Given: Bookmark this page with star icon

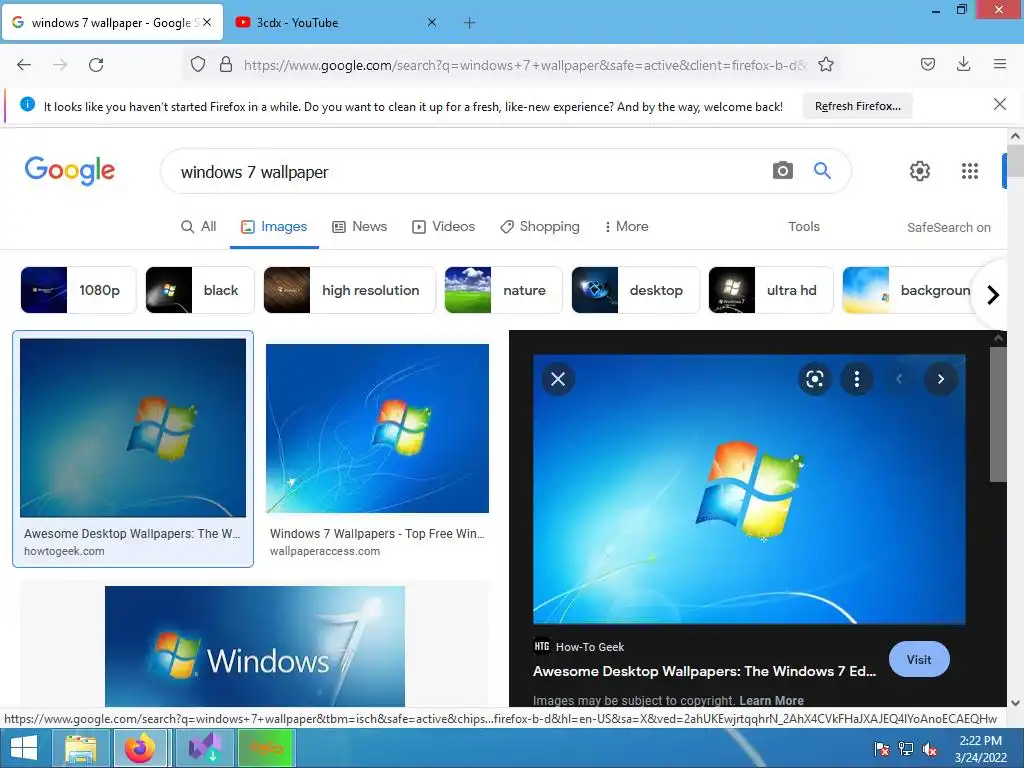Looking at the screenshot, I should click(826, 65).
